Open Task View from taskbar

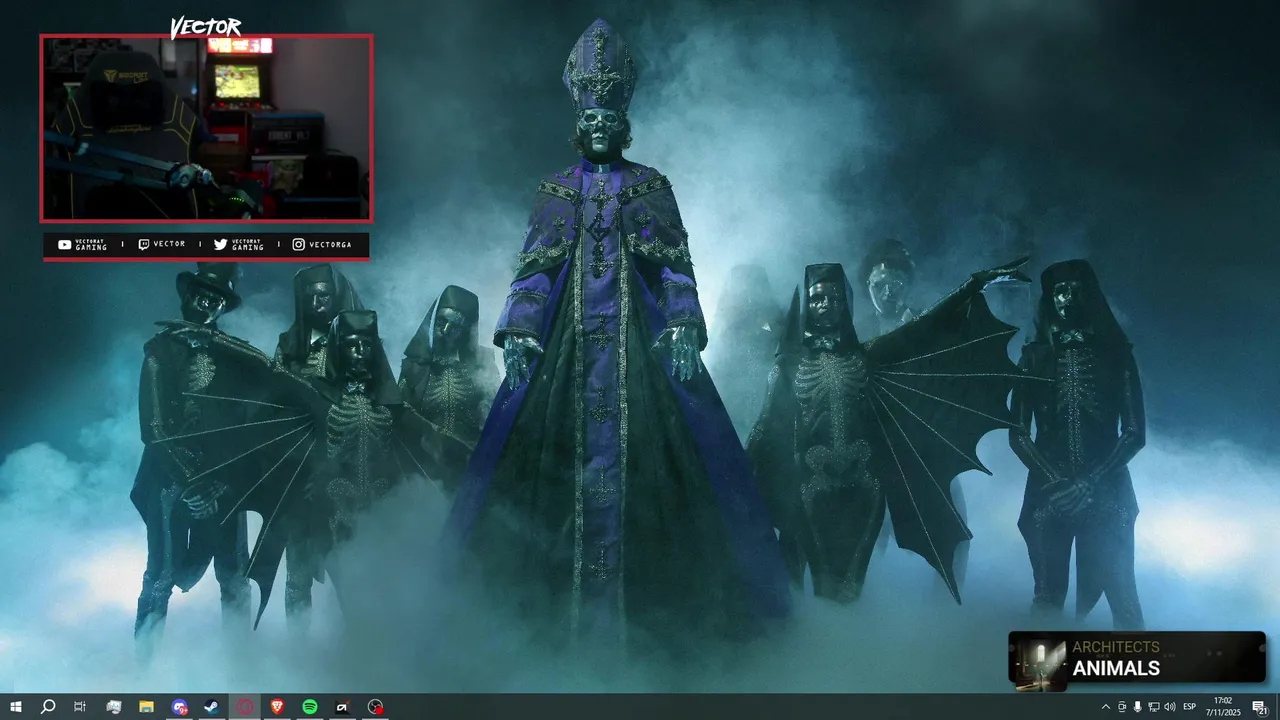click(80, 707)
